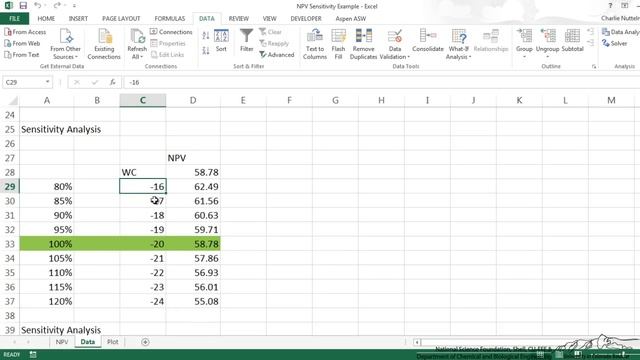Image resolution: width=640 pixels, height=360 pixels.
Task: Add a new sheet with plus button
Action: 145,342
